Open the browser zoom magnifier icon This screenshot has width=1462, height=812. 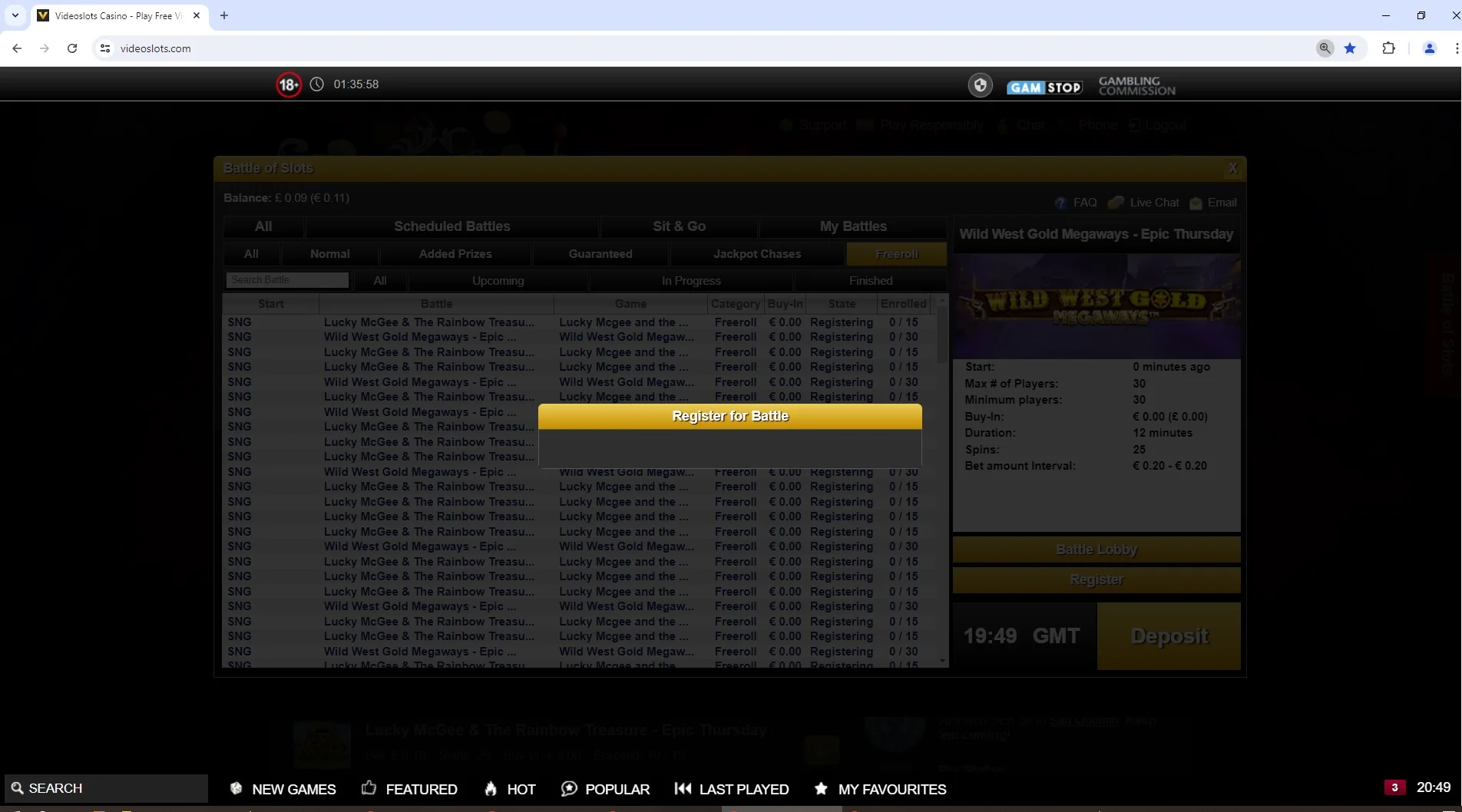coord(1325,48)
